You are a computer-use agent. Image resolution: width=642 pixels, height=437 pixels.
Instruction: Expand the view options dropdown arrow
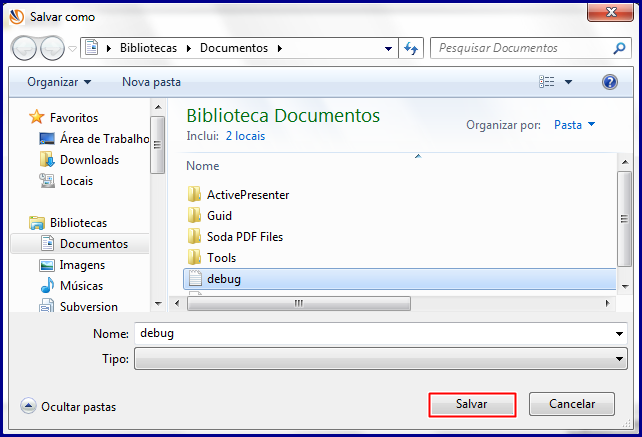568,82
